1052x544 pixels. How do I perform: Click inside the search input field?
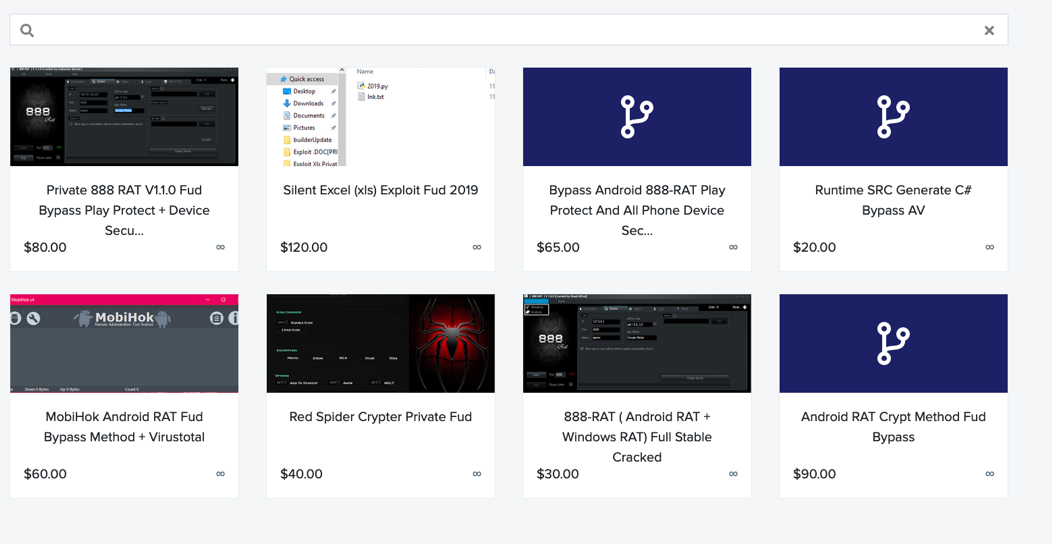coord(500,31)
